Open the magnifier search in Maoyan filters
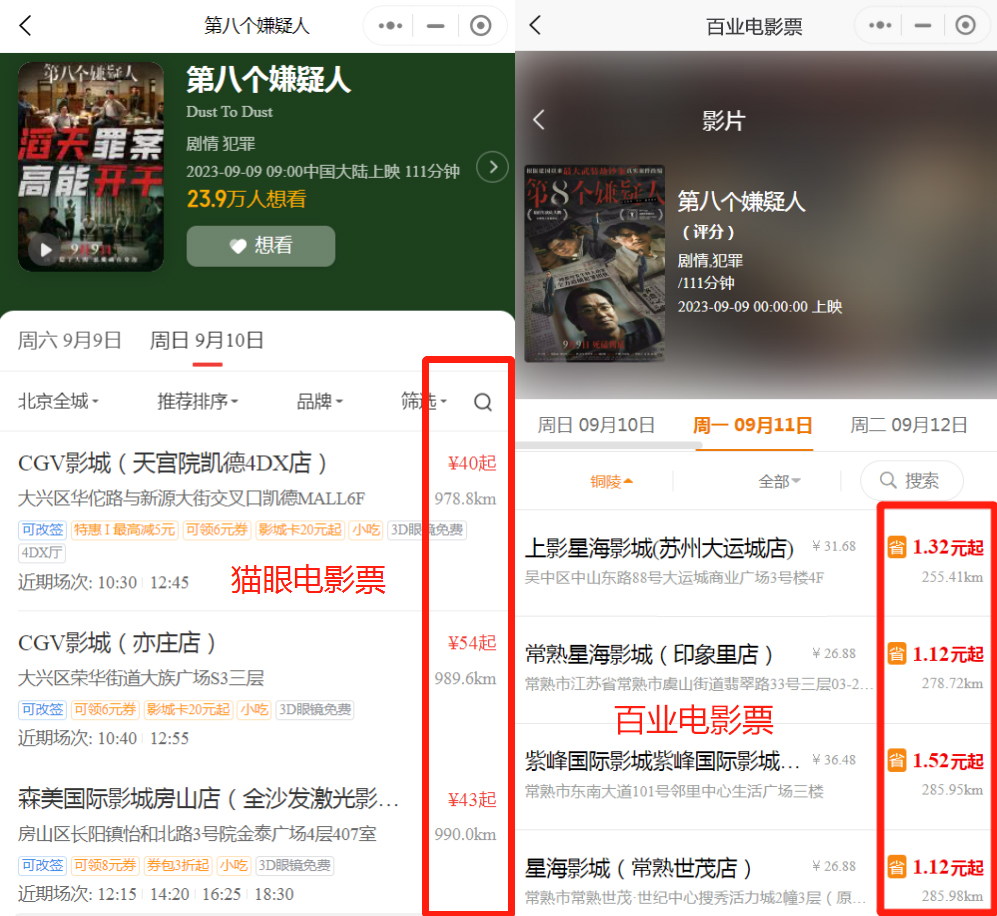Screen dimensions: 997x916 (483, 402)
